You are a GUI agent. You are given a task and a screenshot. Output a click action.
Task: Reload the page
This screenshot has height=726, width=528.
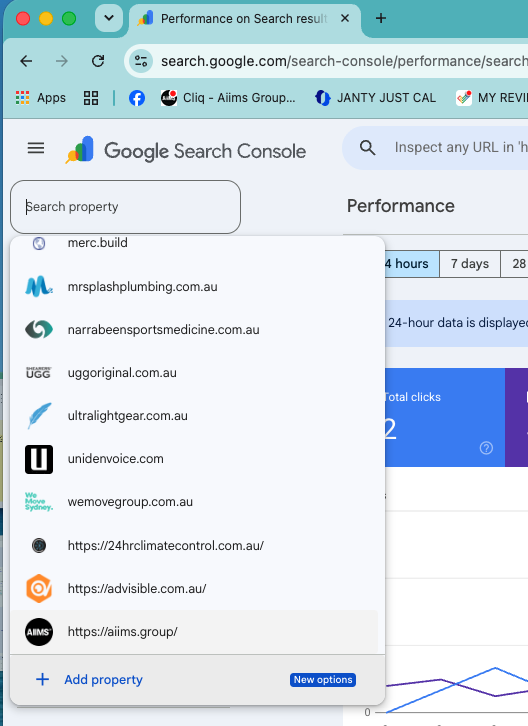[98, 61]
